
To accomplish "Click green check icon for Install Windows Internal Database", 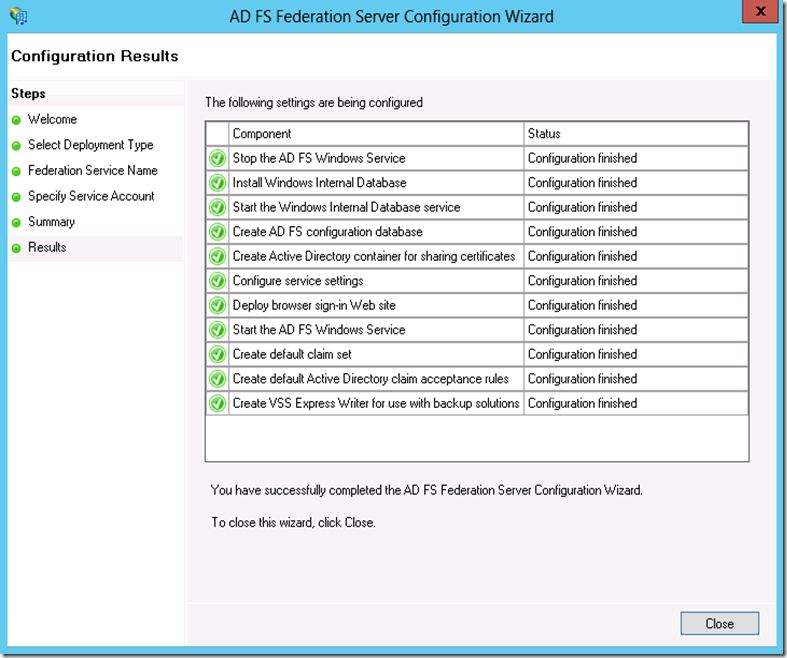I will point(217,183).
